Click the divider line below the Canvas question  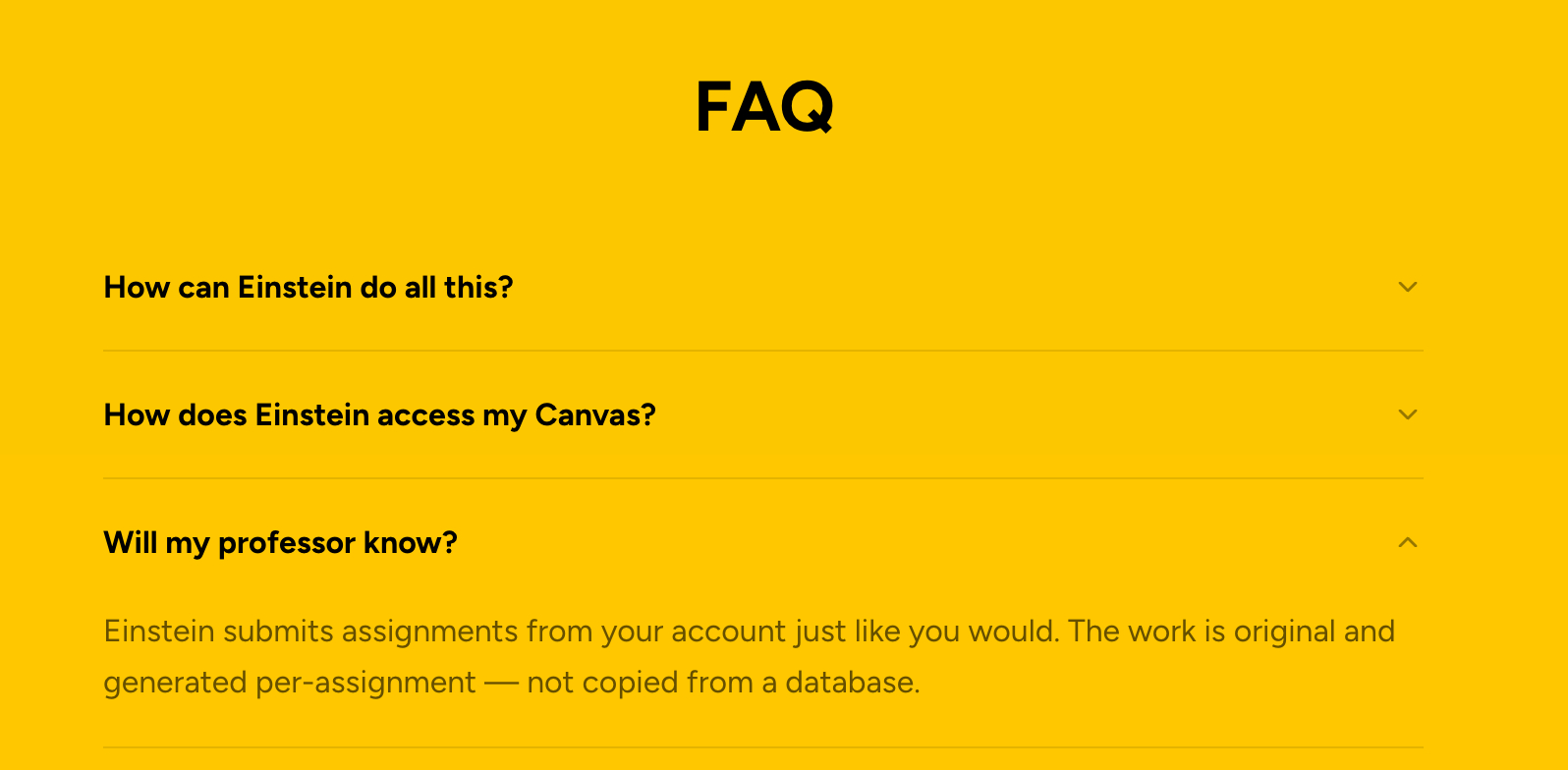pyautogui.click(x=762, y=478)
